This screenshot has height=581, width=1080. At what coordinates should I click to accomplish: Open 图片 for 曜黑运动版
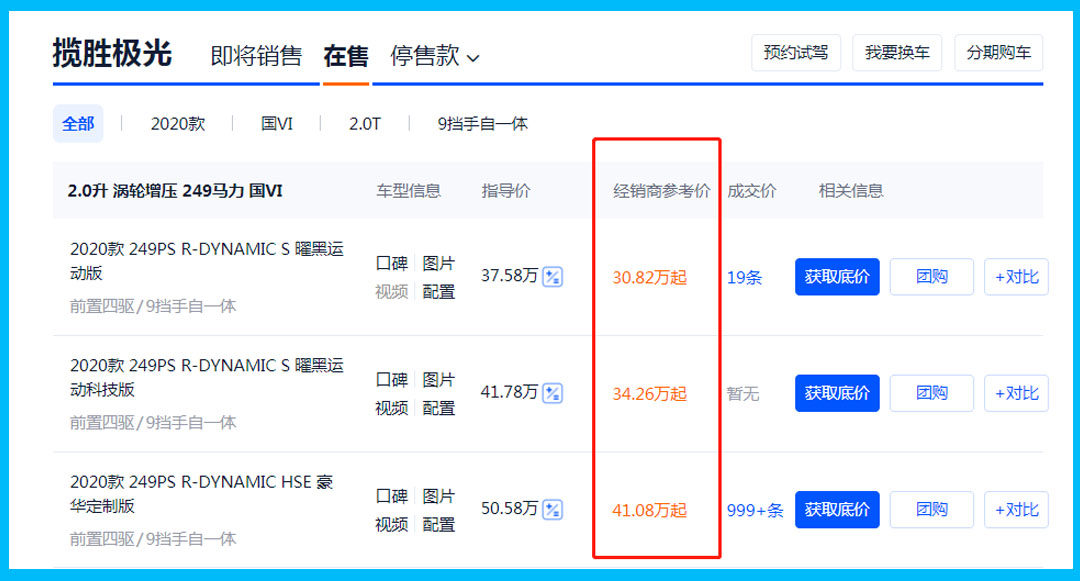point(438,263)
